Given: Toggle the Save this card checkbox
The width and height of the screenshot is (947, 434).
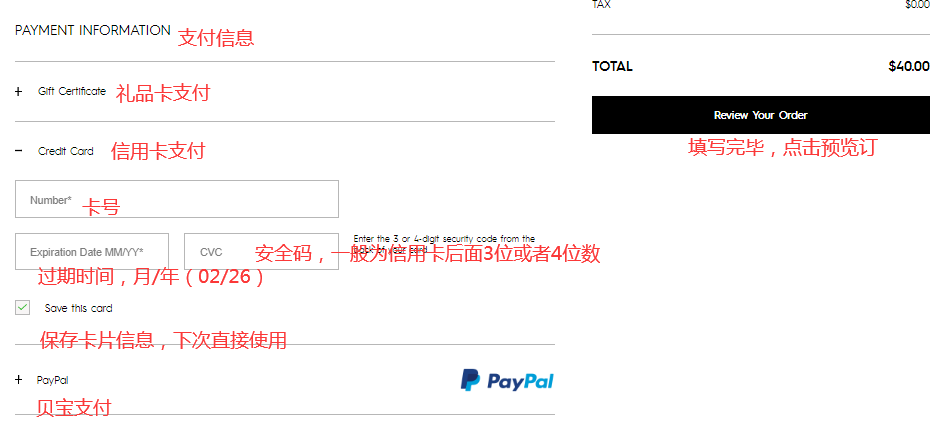Looking at the screenshot, I should (22, 308).
